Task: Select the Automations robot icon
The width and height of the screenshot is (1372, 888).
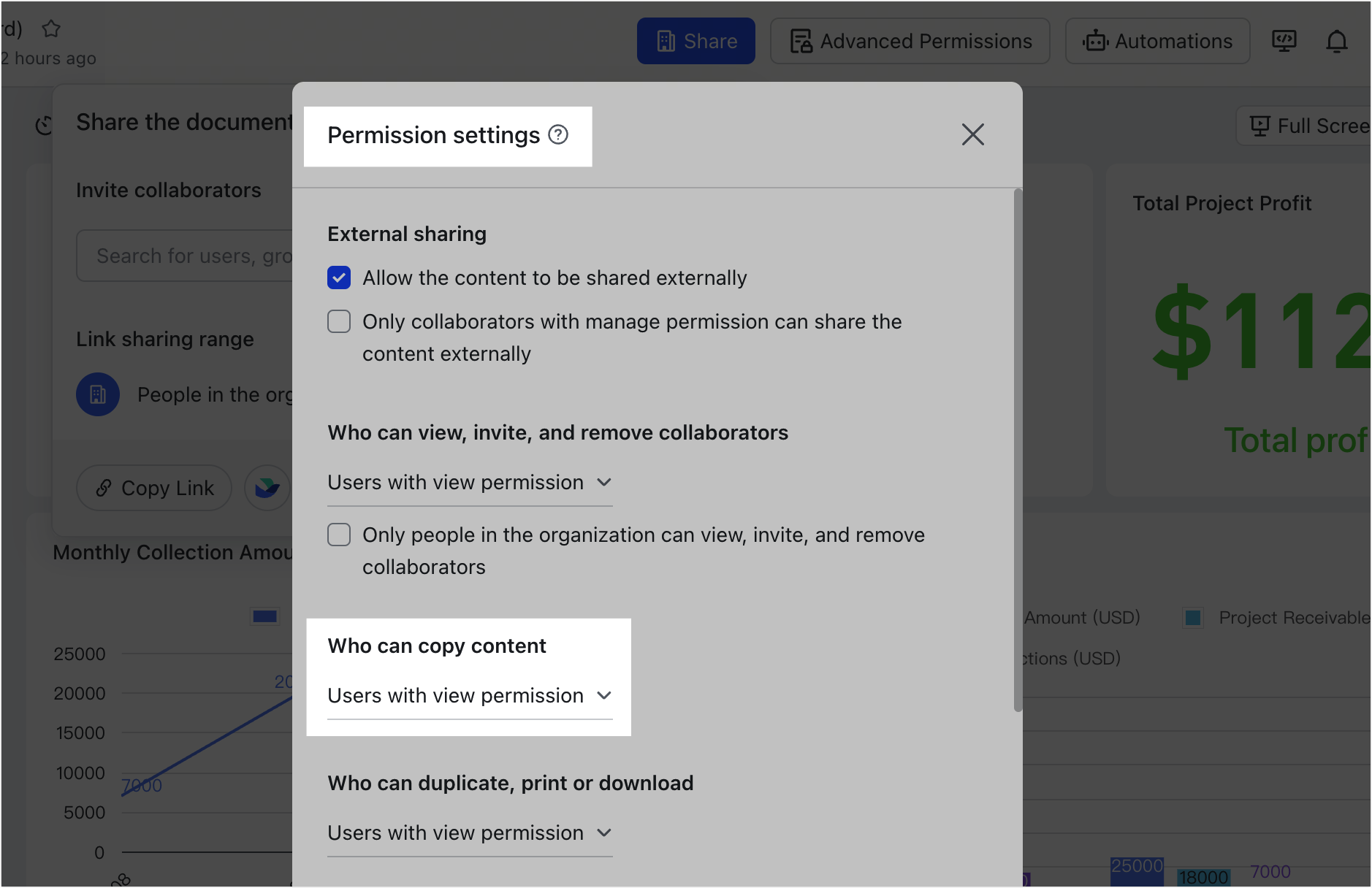Action: (1158, 41)
